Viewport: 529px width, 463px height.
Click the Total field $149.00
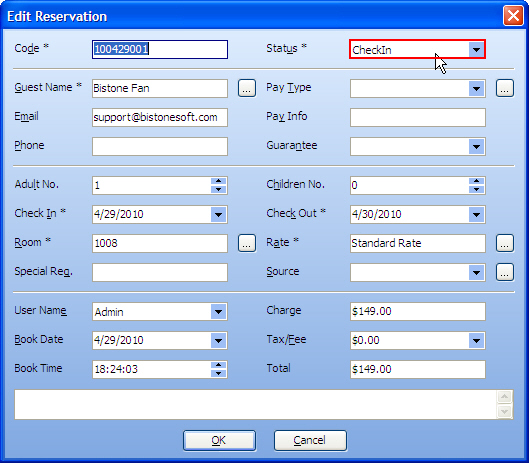coord(418,370)
